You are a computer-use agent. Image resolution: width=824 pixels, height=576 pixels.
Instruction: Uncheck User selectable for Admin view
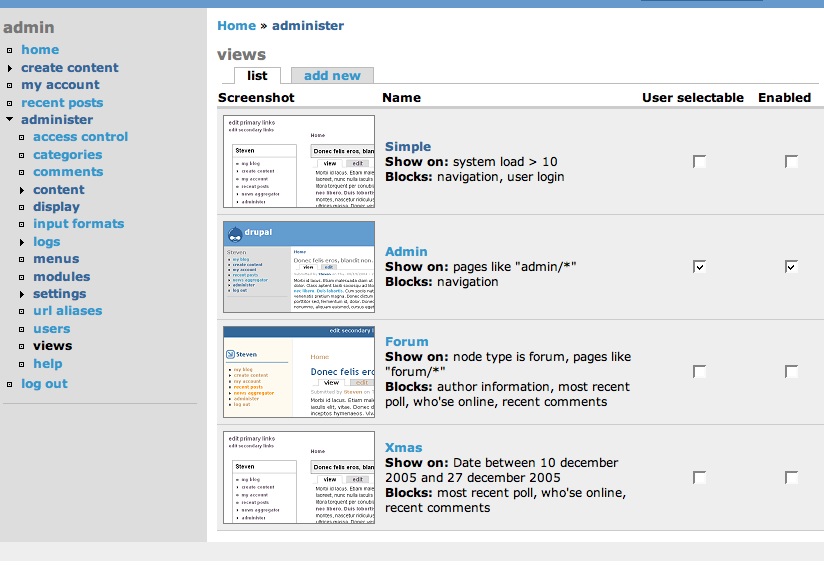699,267
